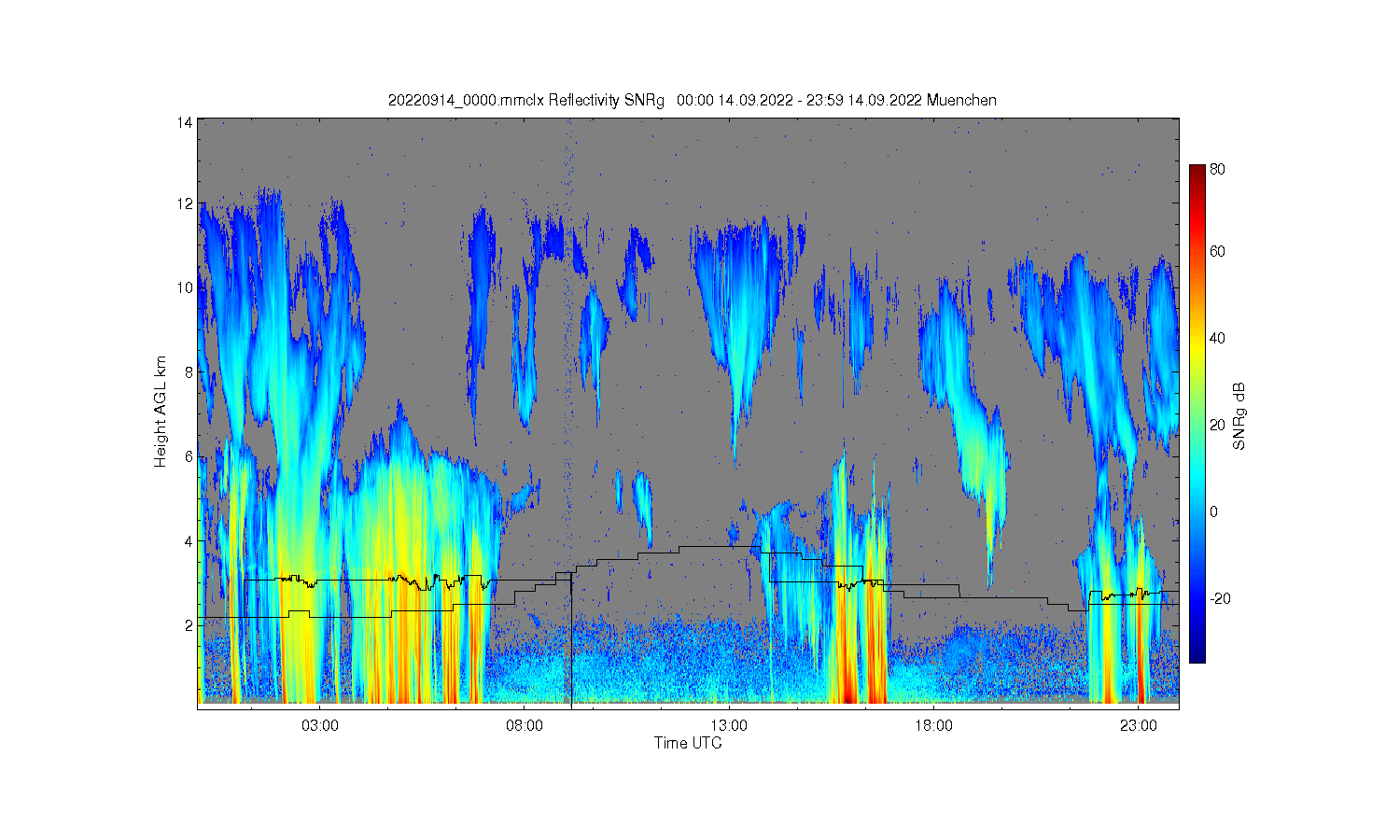Click the 6 height tick label
The image size is (1400, 840).
[189, 456]
